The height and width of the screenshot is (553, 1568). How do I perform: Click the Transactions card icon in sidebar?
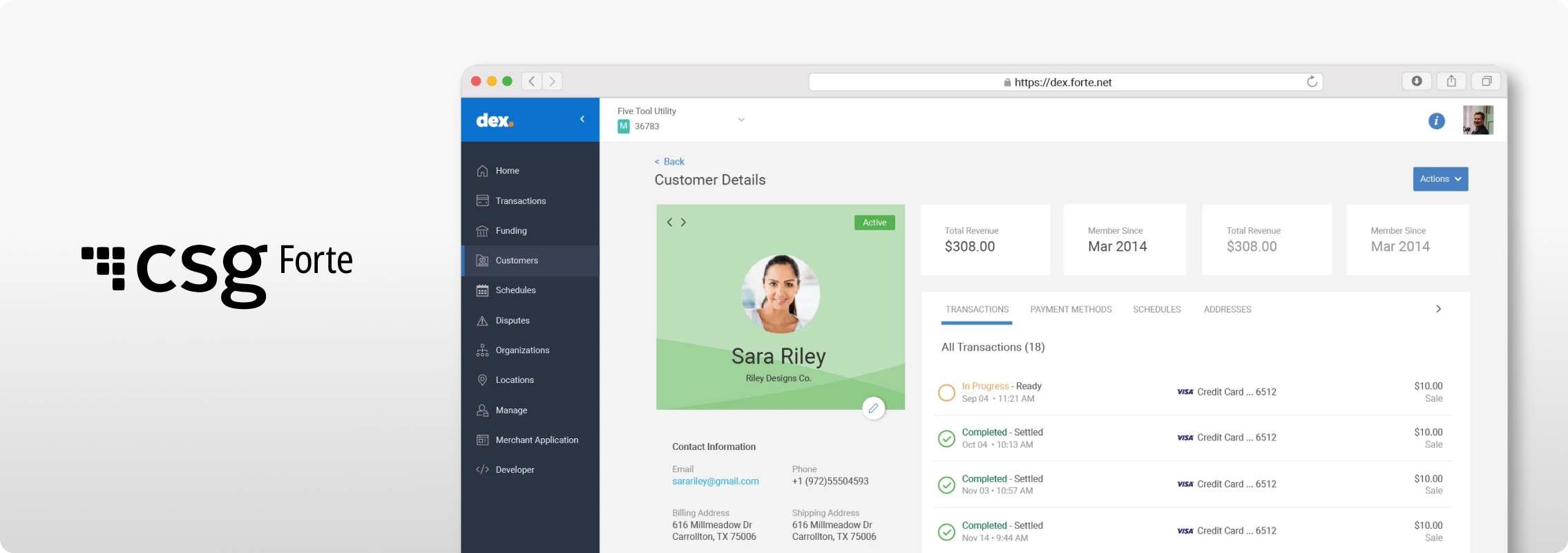click(483, 200)
